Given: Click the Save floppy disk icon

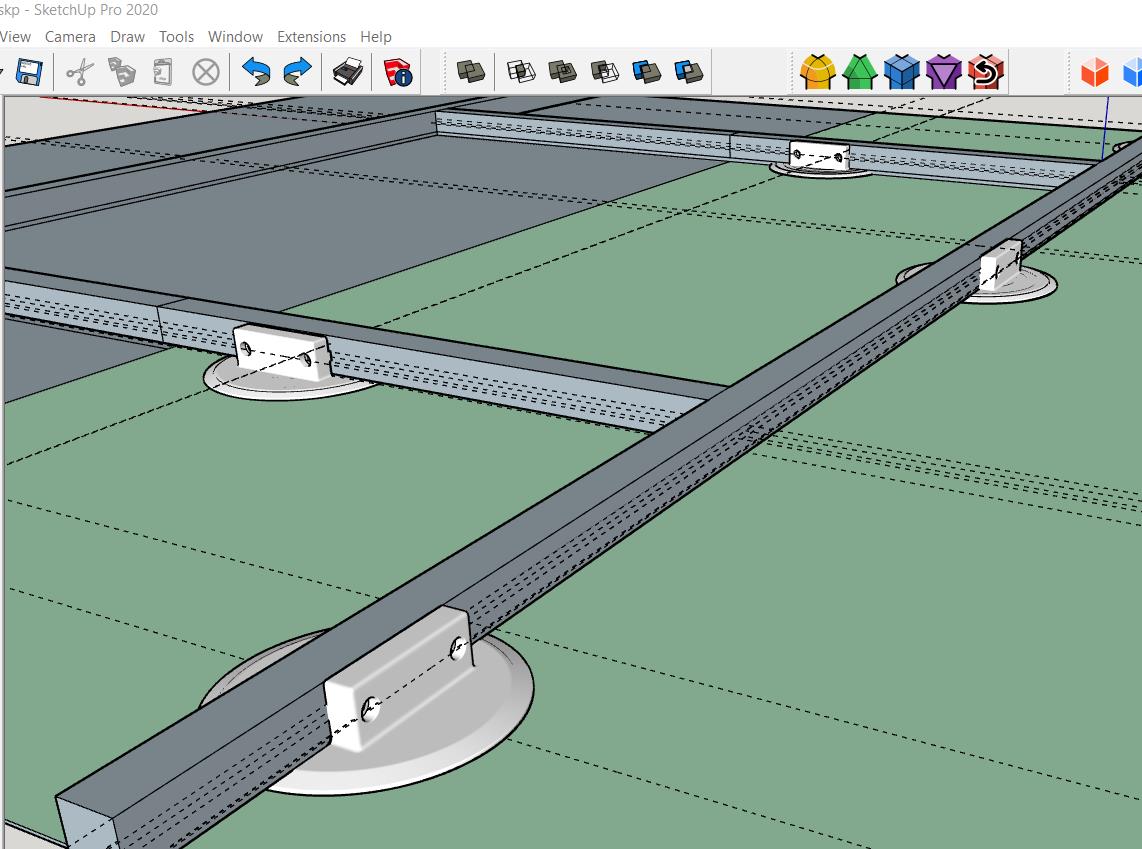Looking at the screenshot, I should (28, 72).
